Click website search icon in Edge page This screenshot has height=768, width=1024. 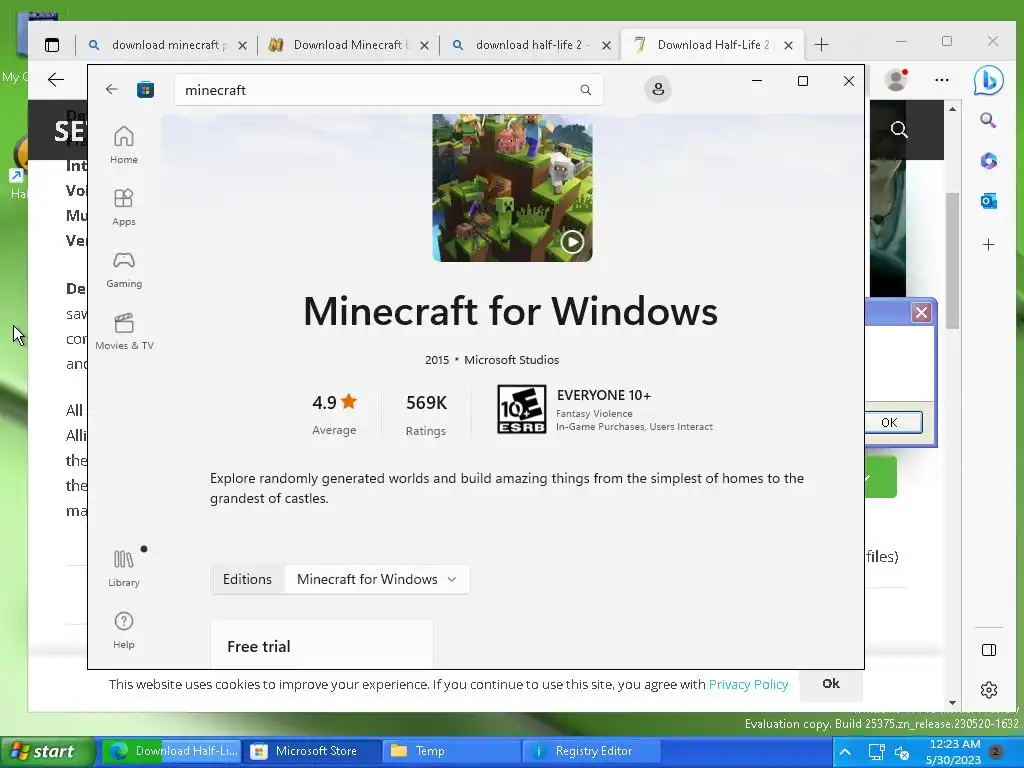click(899, 130)
